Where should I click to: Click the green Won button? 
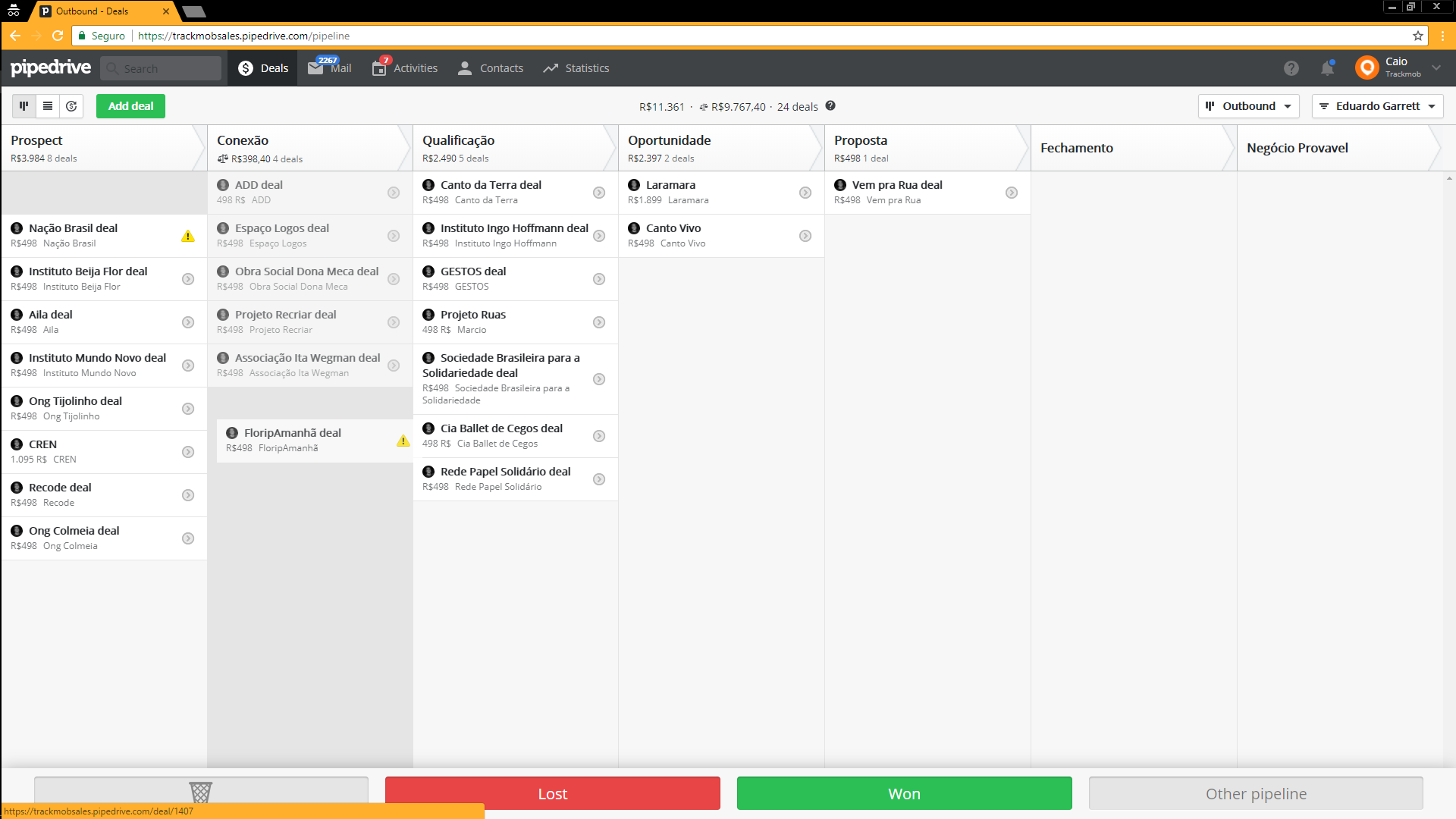[904, 793]
